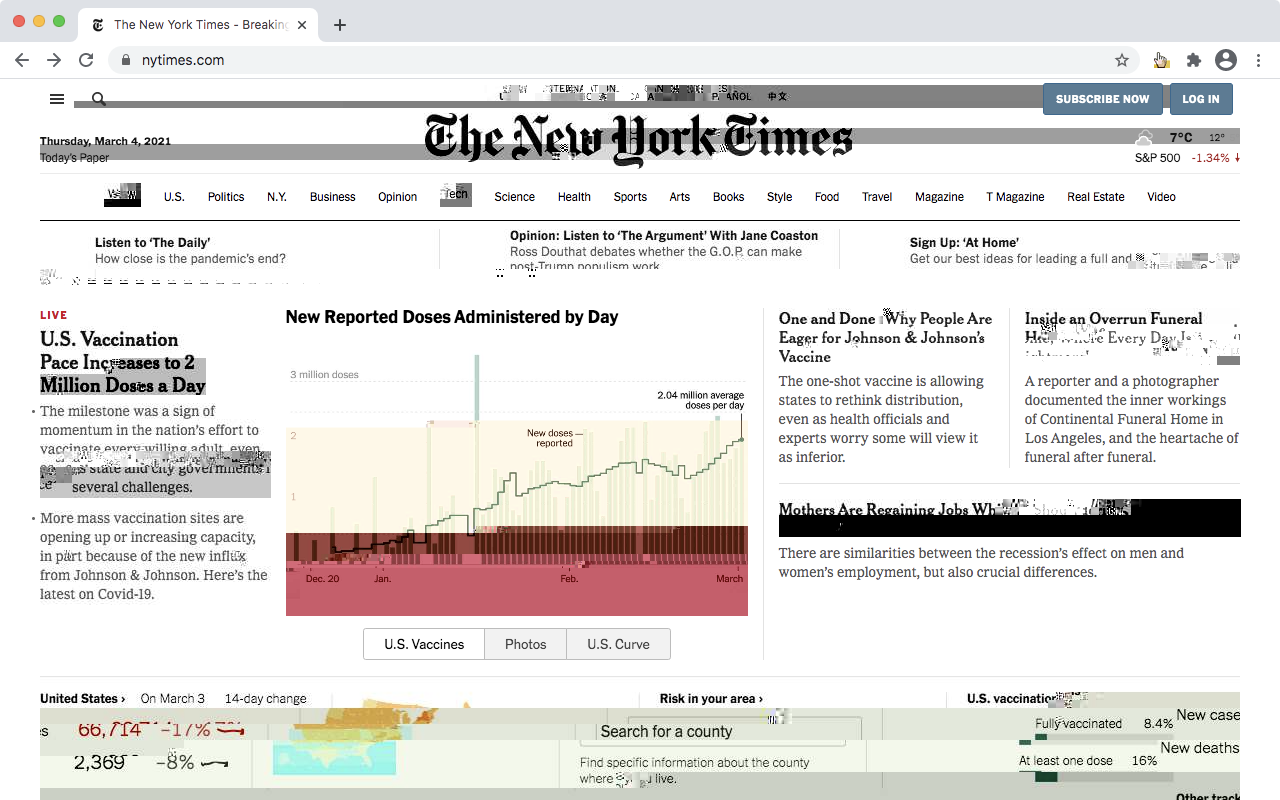Open the Listen to 'The Daily' link
The height and width of the screenshot is (800, 1280).
pos(153,242)
